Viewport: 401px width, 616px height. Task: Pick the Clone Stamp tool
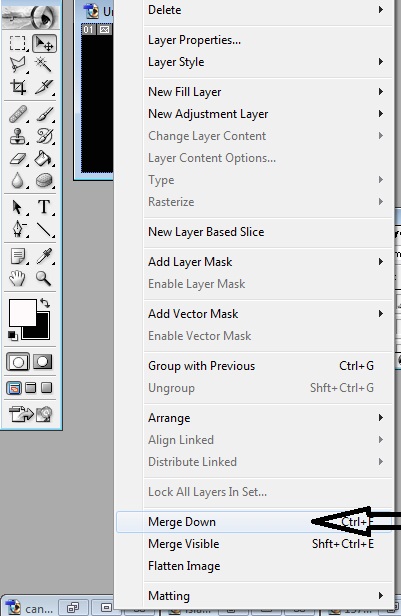pos(18,136)
